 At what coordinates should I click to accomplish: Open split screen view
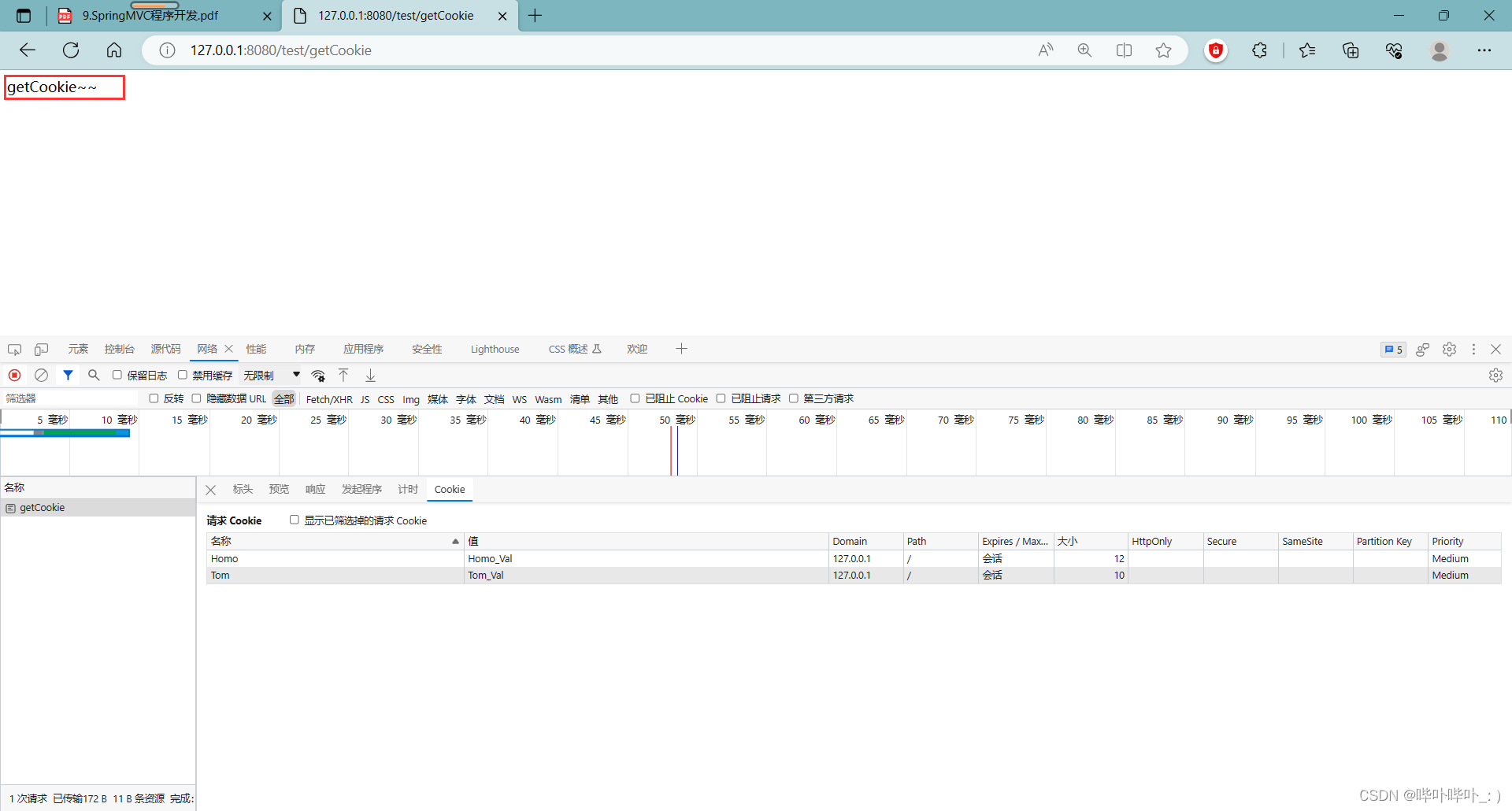(x=1124, y=50)
